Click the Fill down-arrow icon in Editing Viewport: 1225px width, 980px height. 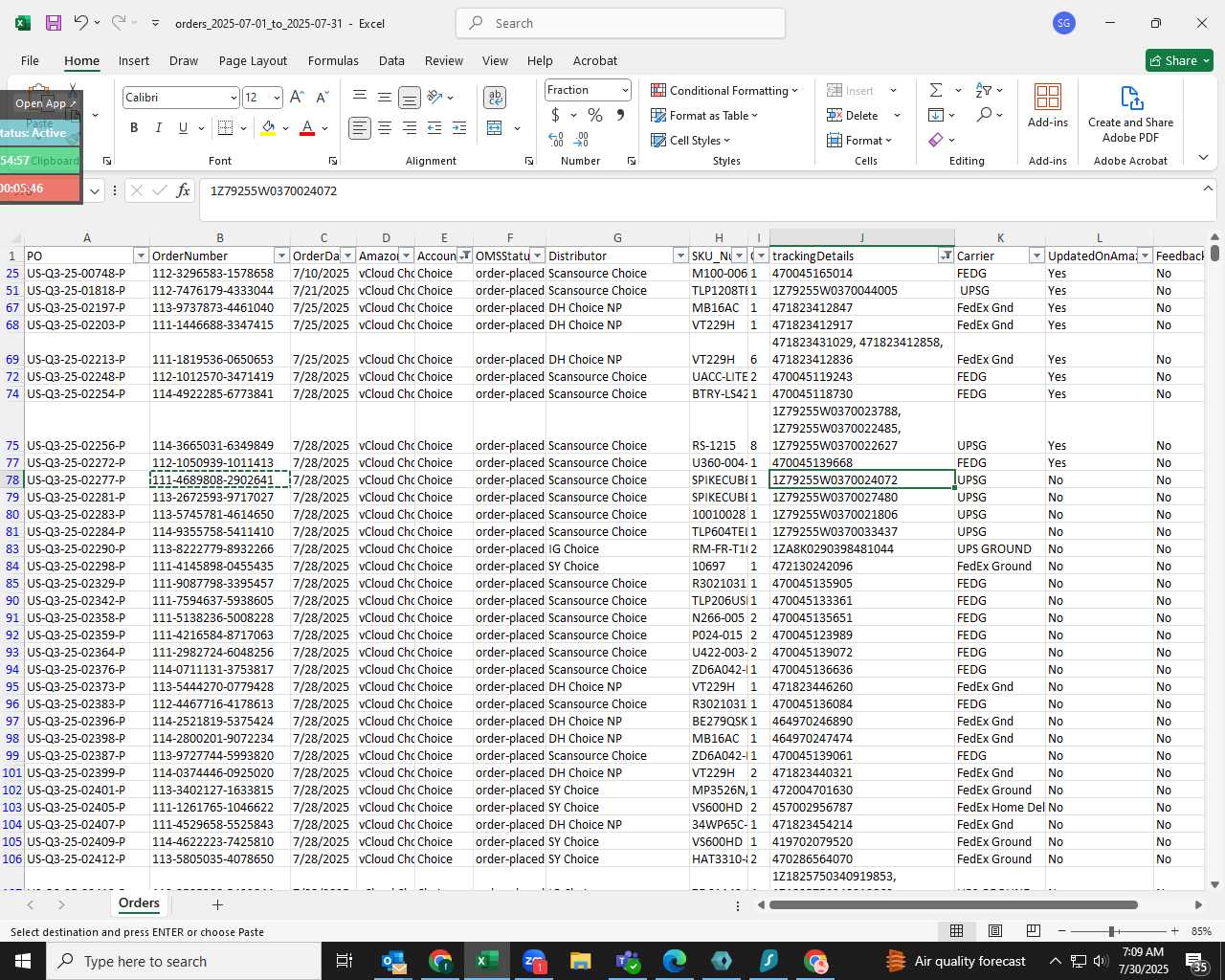tap(936, 115)
